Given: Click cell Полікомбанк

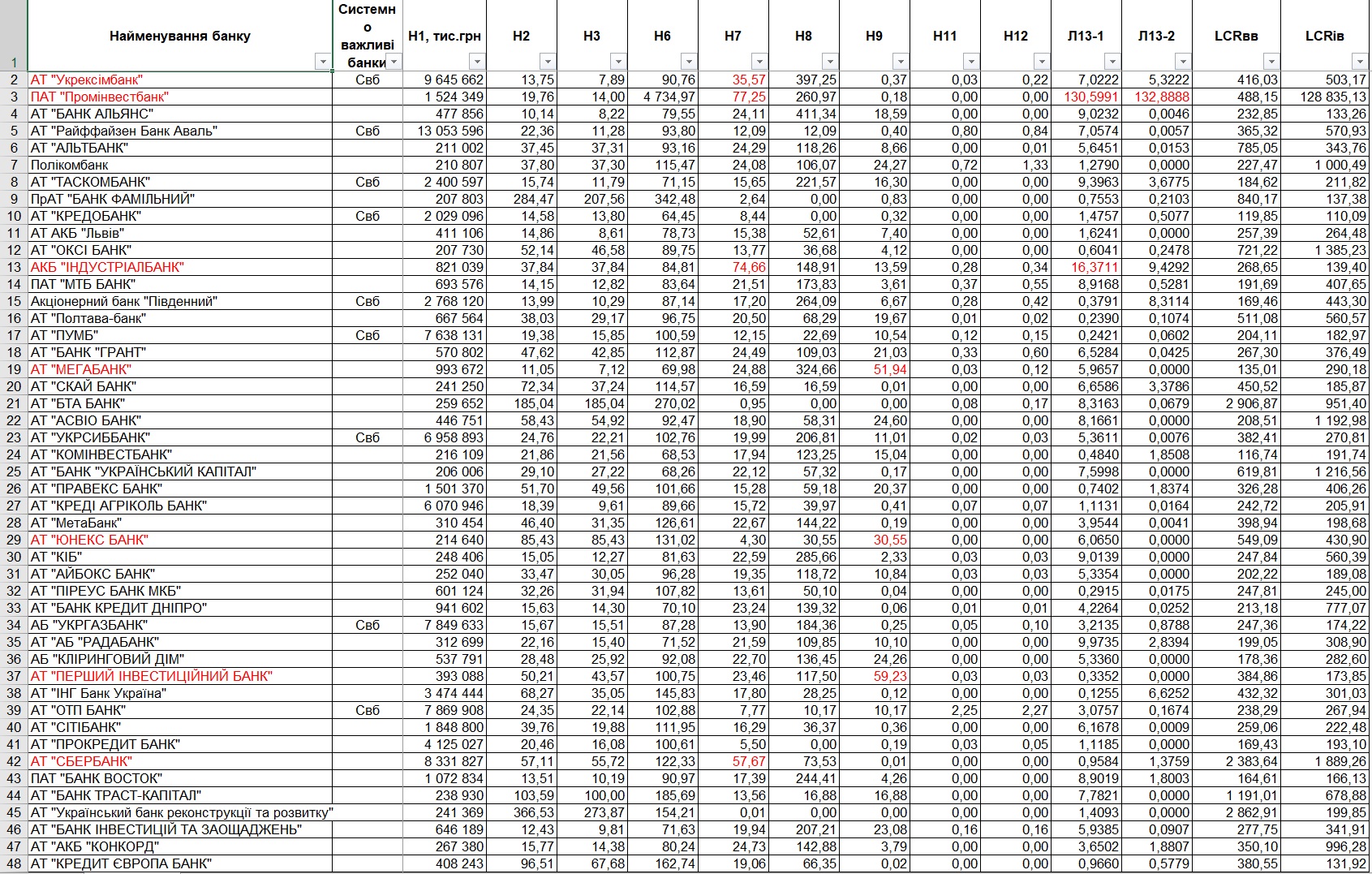Looking at the screenshot, I should point(180,165).
